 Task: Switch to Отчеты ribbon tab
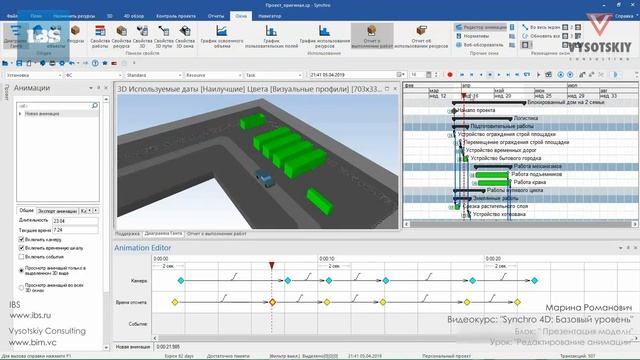pyautogui.click(x=216, y=16)
